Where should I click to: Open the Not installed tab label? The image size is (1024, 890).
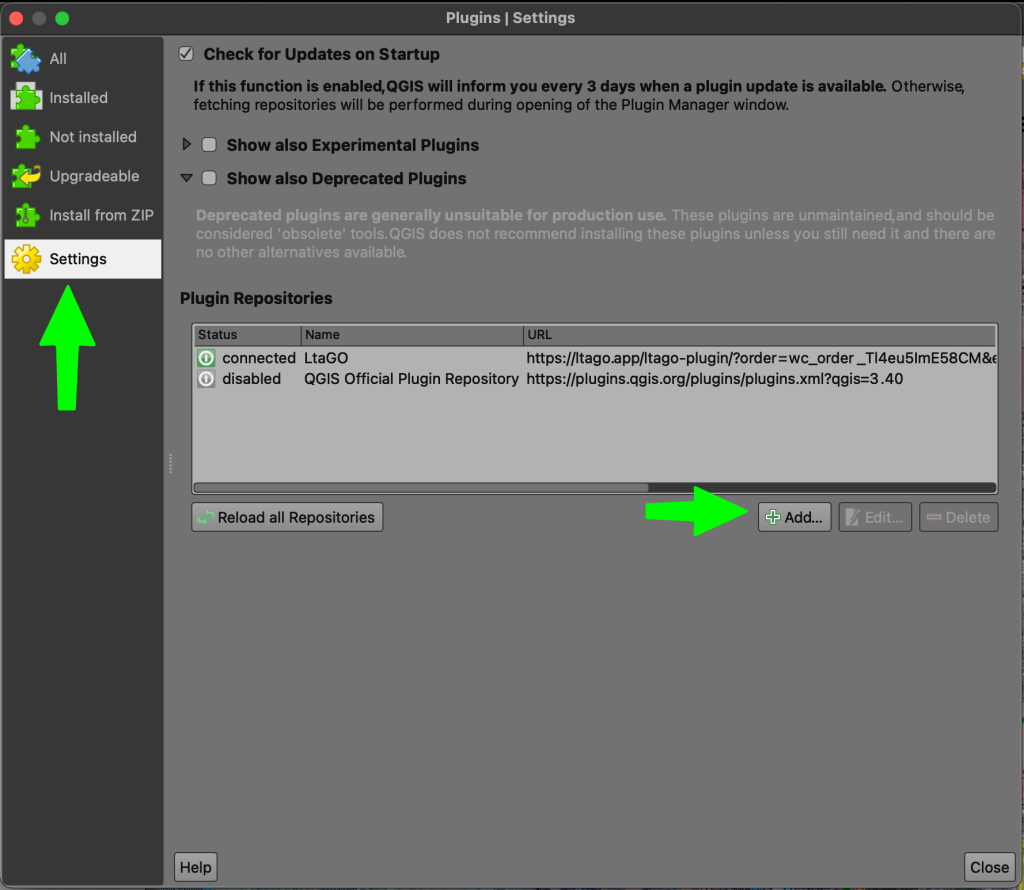pyautogui.click(x=92, y=137)
